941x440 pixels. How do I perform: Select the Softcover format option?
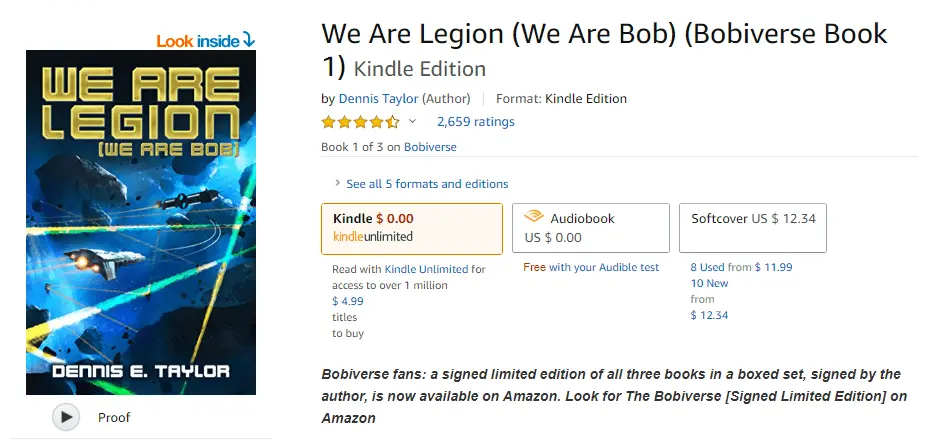(x=753, y=228)
